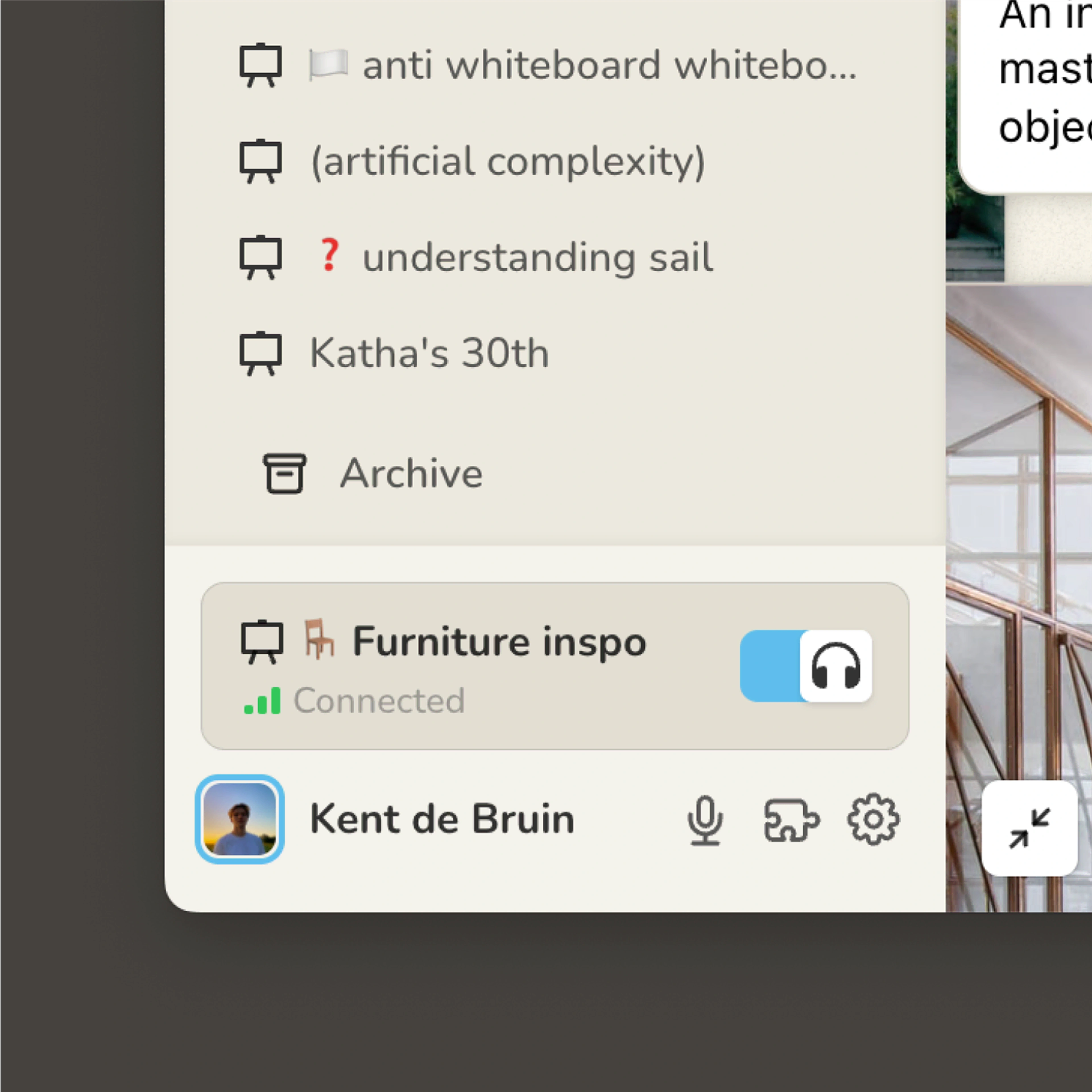This screenshot has height=1092, width=1092.
Task: Click the Archive box icon
Action: pyautogui.click(x=284, y=473)
